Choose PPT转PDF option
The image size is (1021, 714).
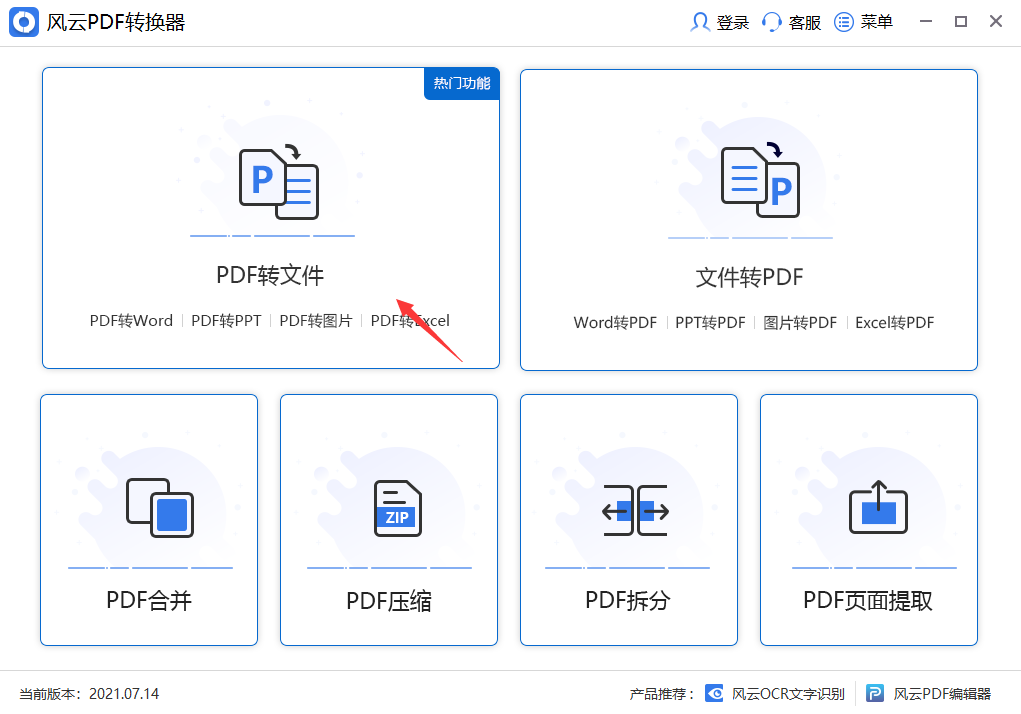[710, 323]
